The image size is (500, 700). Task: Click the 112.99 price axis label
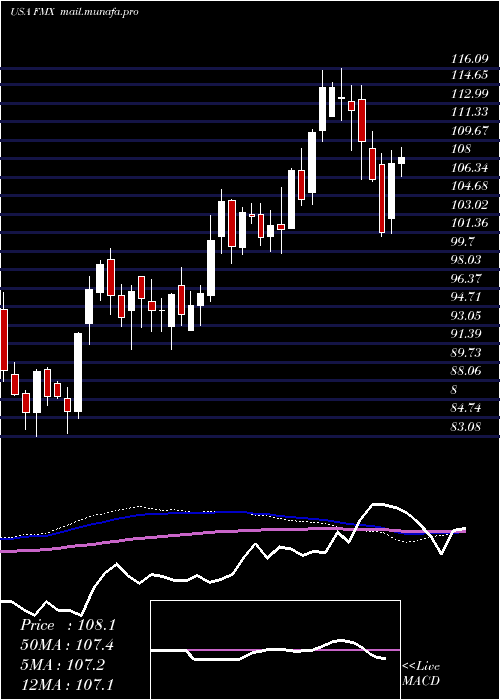click(469, 94)
